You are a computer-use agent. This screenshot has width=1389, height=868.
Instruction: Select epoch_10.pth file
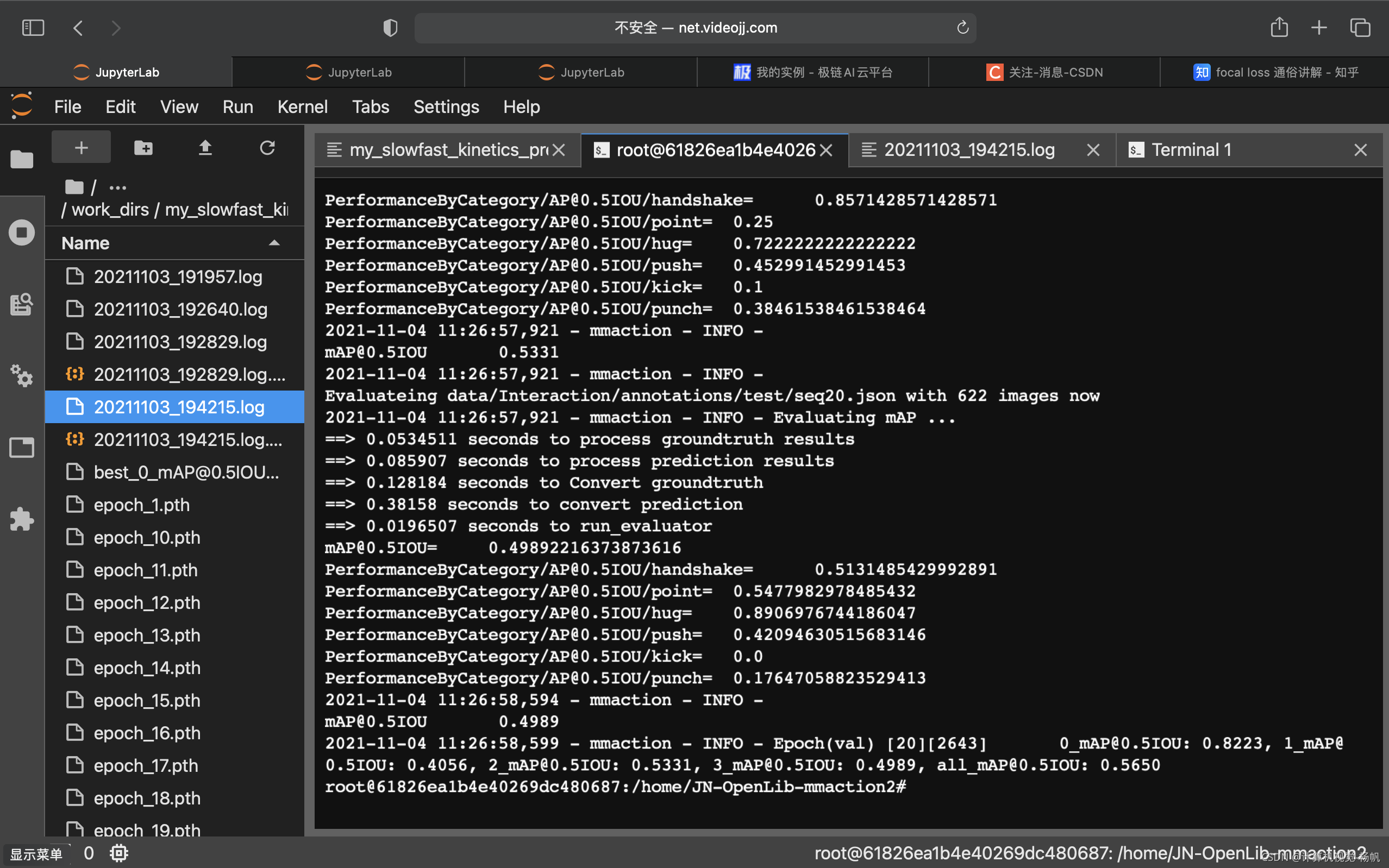click(174, 537)
